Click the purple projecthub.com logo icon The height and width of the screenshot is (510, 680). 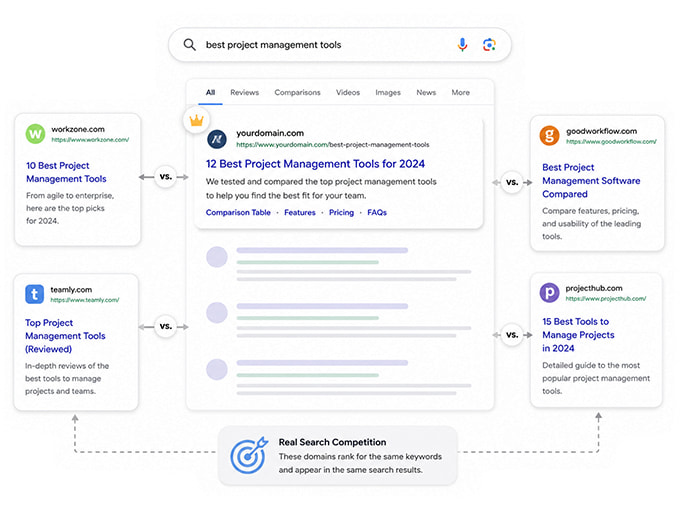pos(549,293)
